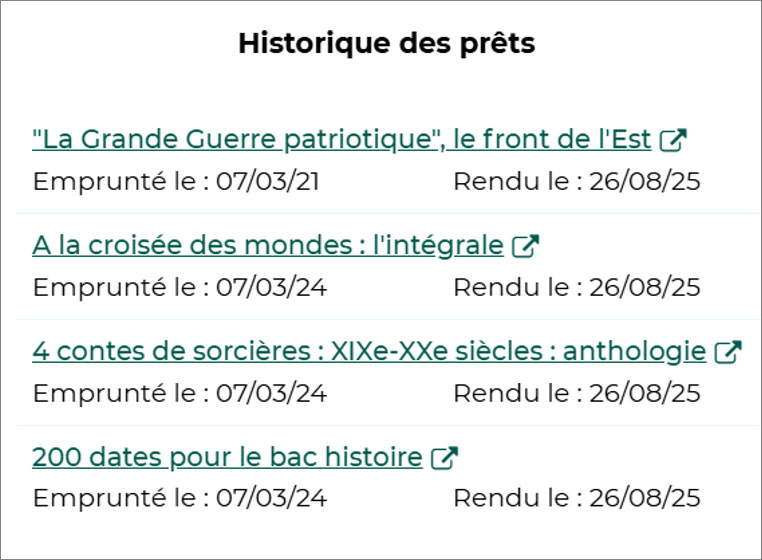Open "A la croisée des mondes : l'intégrale"
The image size is (762, 560).
pyautogui.click(x=268, y=245)
